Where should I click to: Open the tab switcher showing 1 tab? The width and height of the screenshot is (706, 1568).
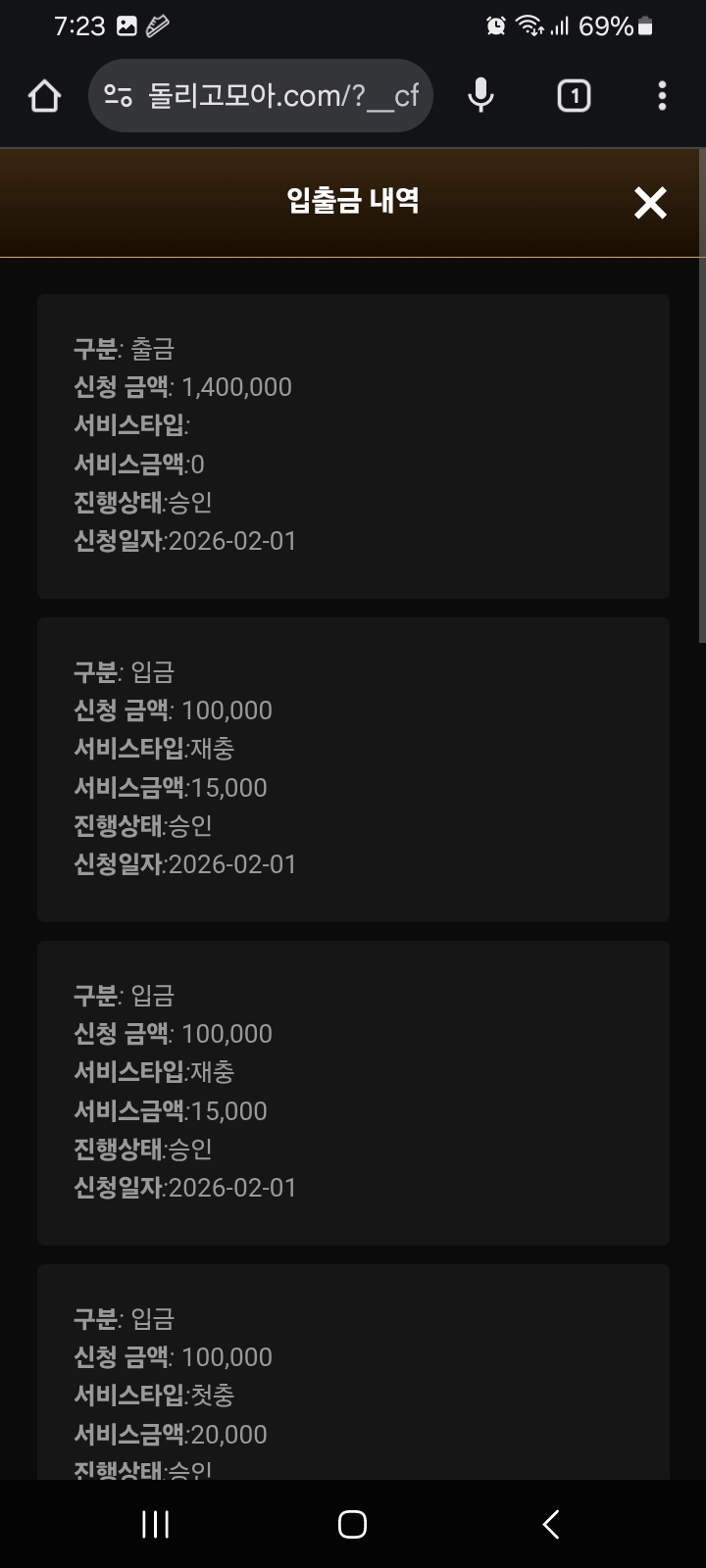(574, 96)
